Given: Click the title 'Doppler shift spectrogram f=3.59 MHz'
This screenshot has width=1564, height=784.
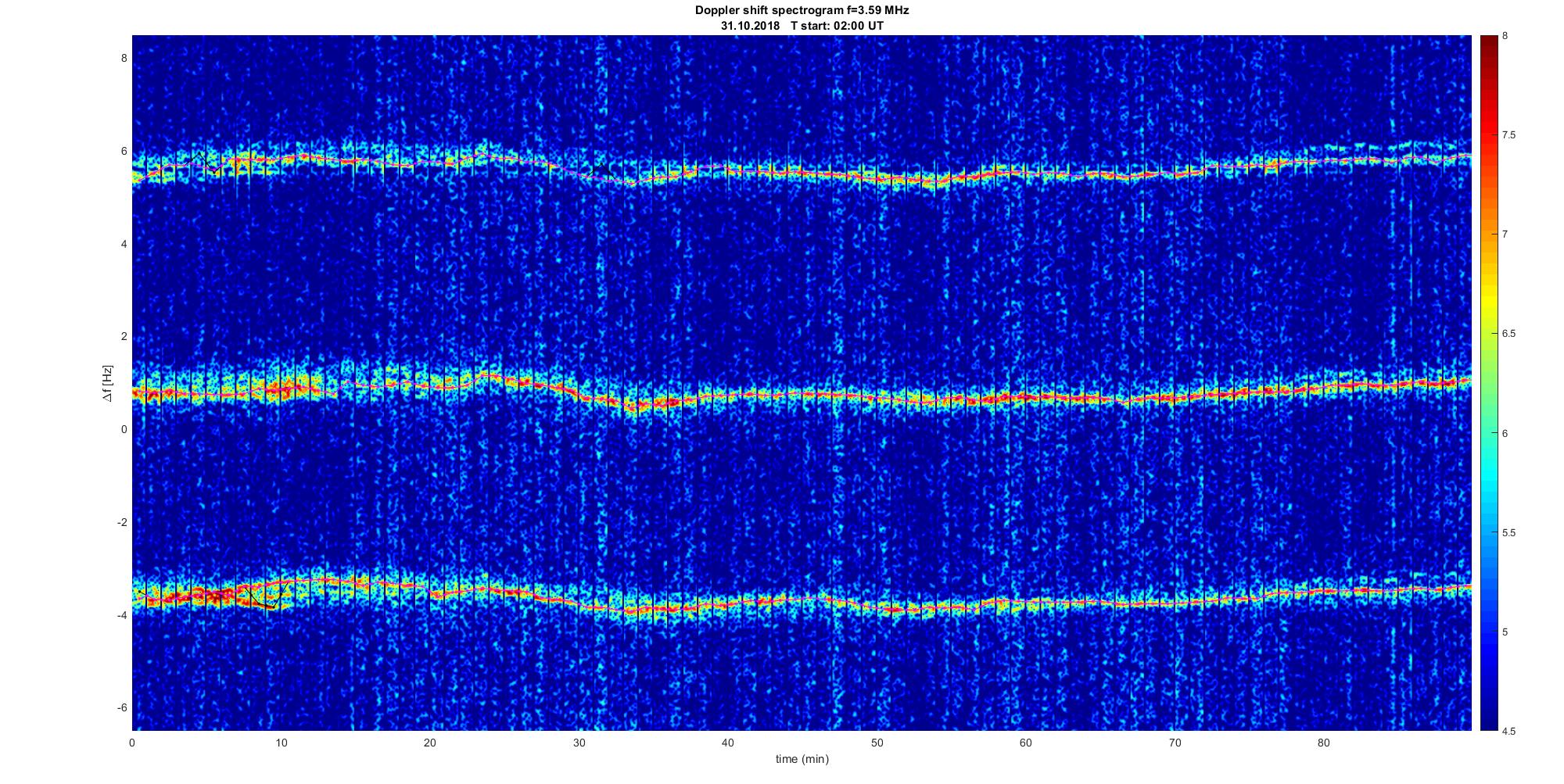Looking at the screenshot, I should (x=802, y=11).
